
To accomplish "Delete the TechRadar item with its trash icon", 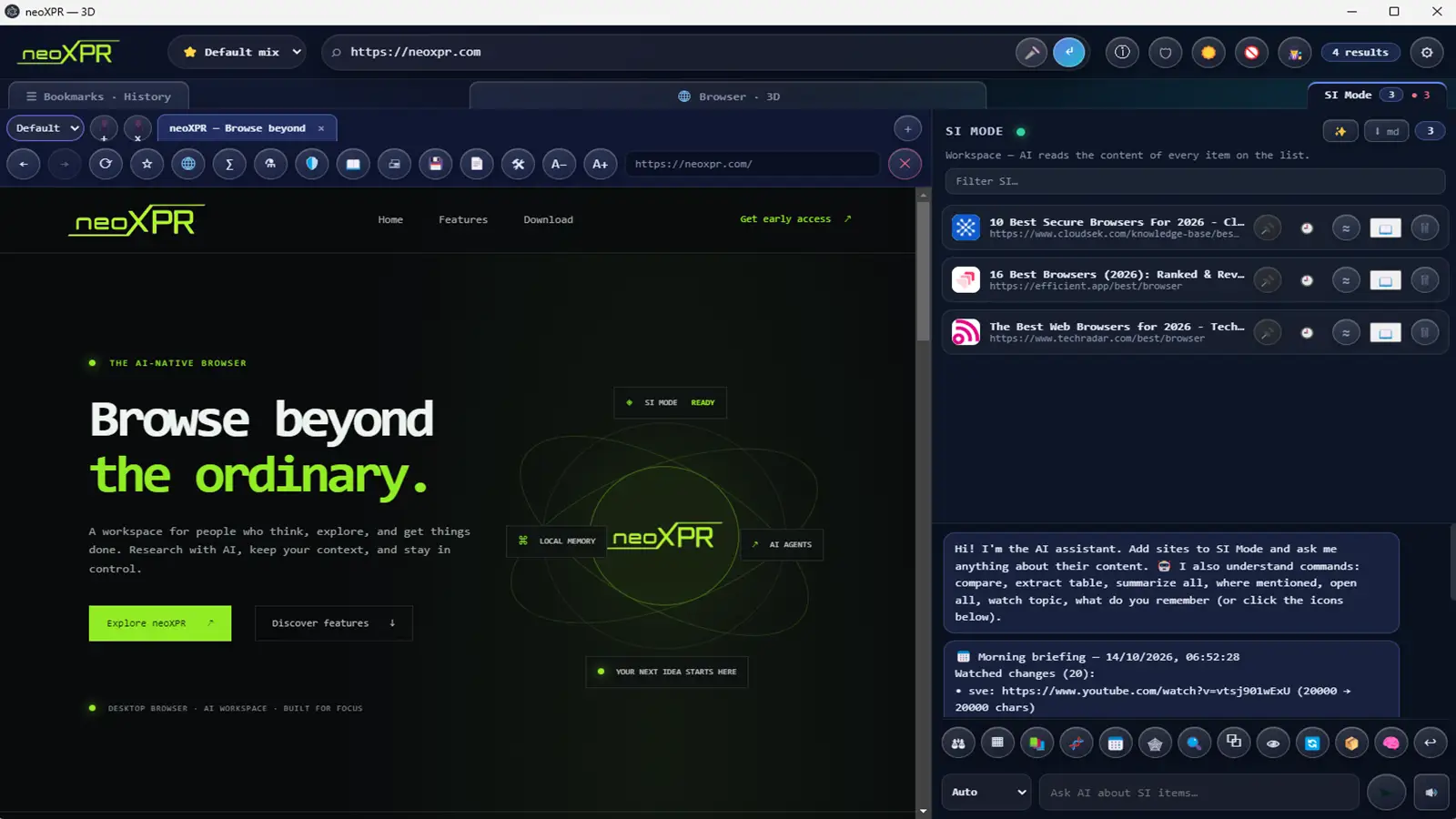I will pos(1425,333).
